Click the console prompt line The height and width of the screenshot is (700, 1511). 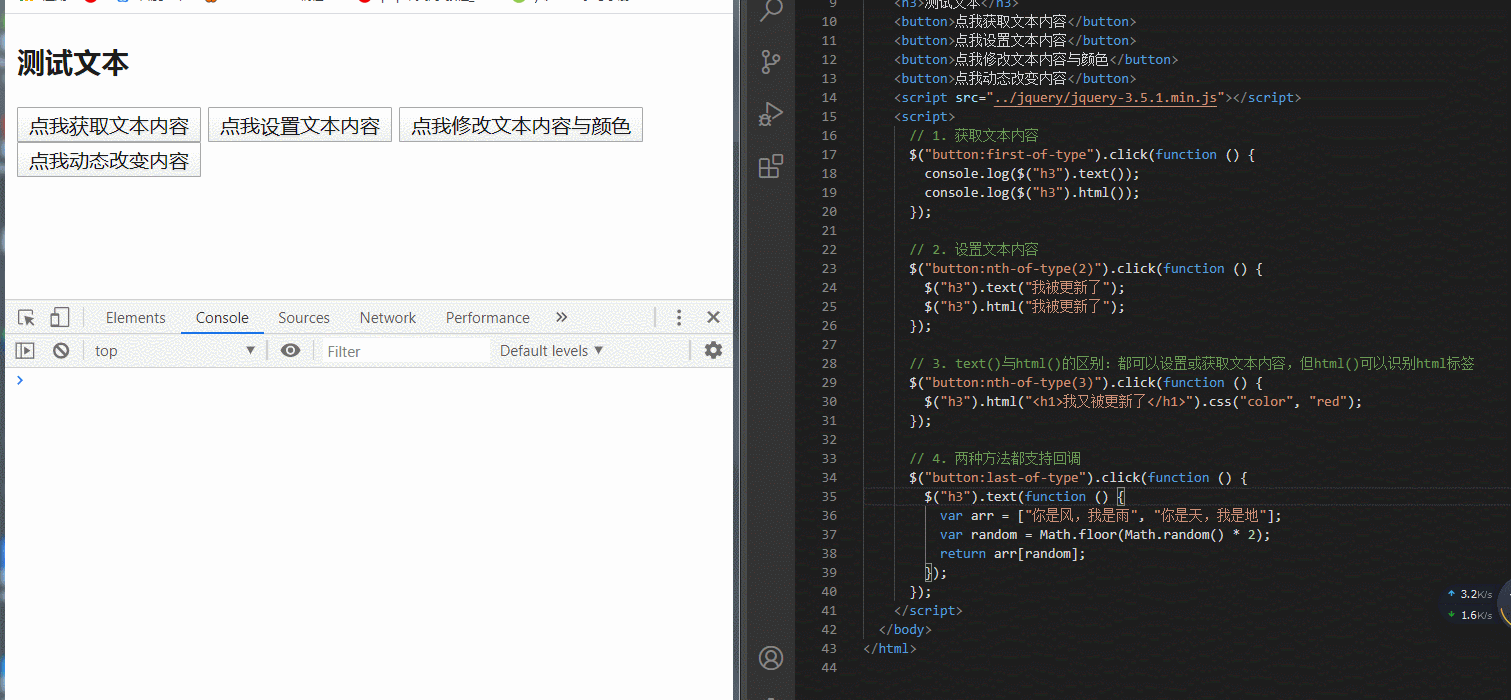tap(369, 380)
